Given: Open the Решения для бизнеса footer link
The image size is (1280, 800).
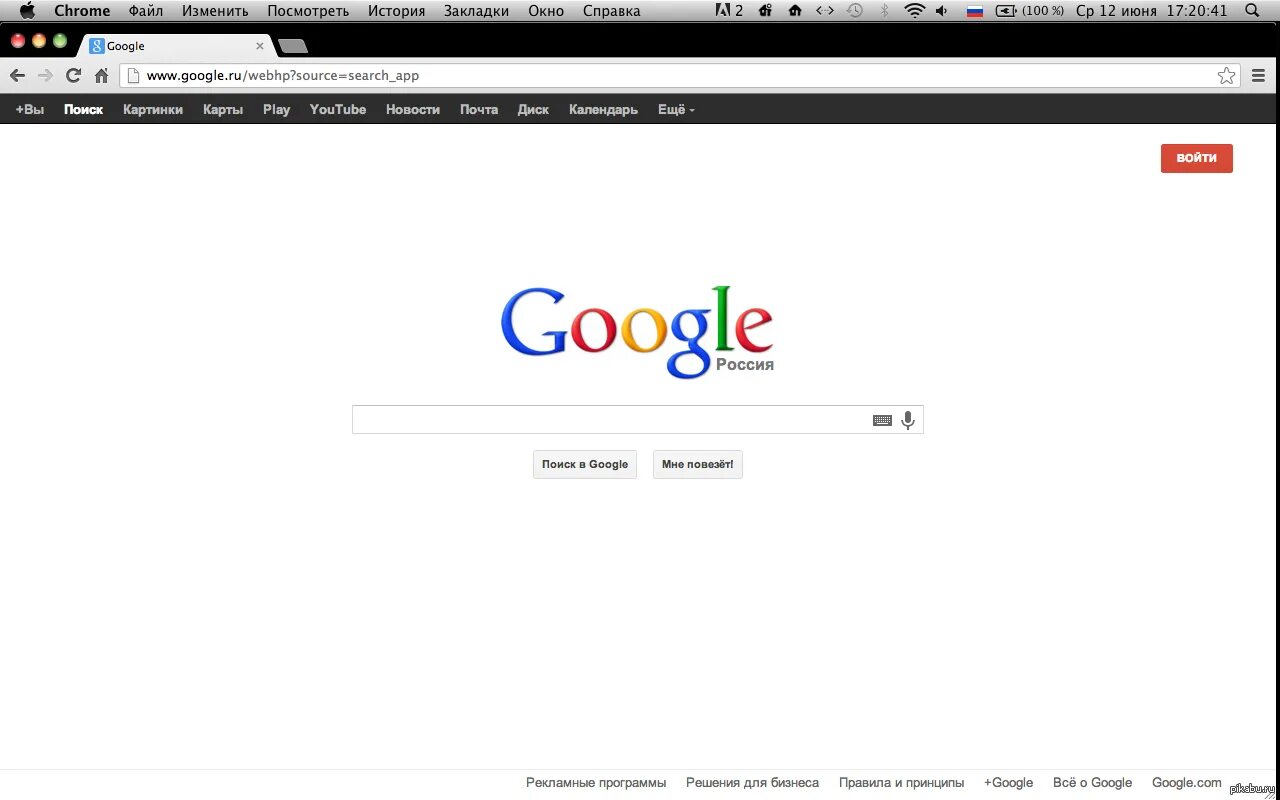Looking at the screenshot, I should click(752, 783).
